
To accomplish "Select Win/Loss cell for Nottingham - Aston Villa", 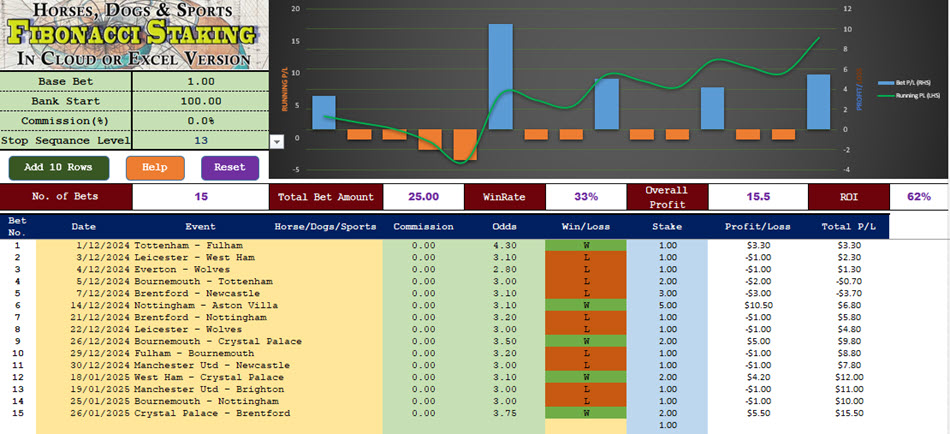I will click(585, 305).
